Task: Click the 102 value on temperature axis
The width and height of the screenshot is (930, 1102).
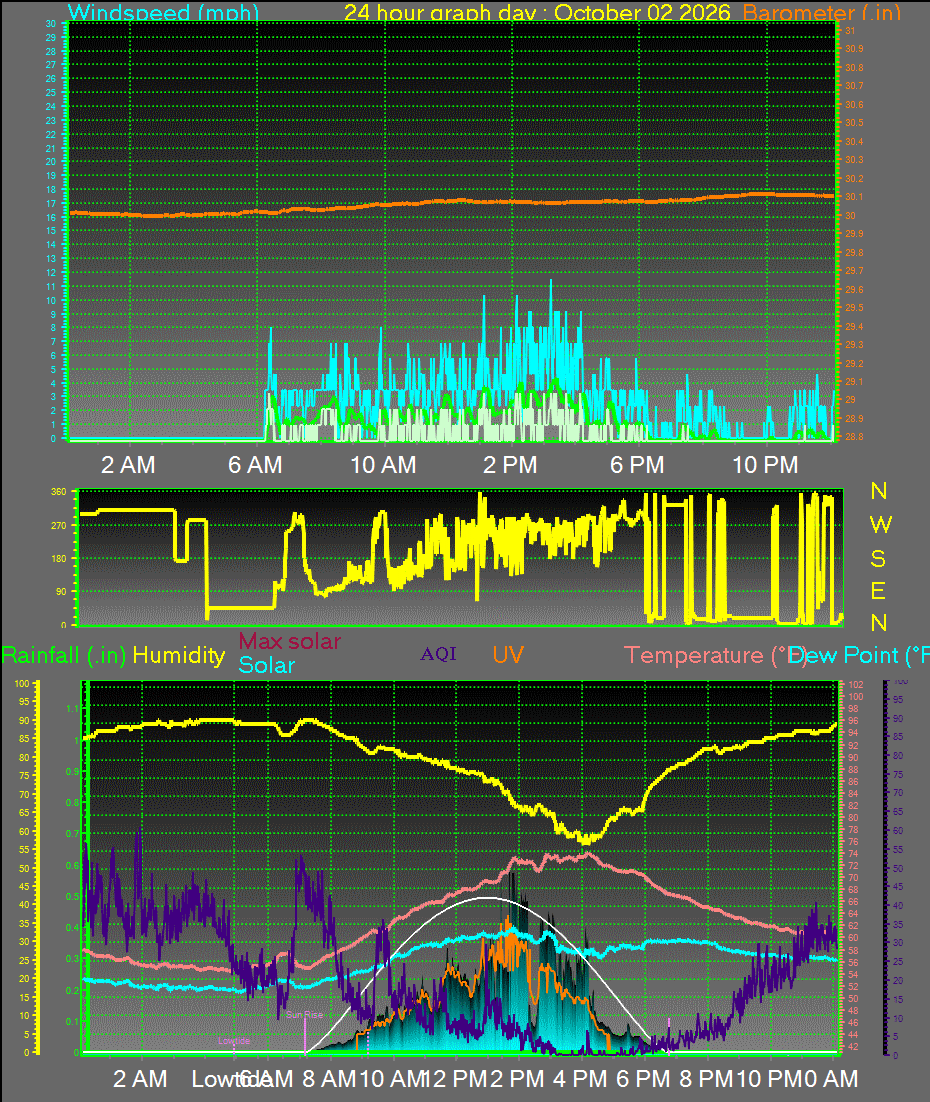Action: point(855,685)
